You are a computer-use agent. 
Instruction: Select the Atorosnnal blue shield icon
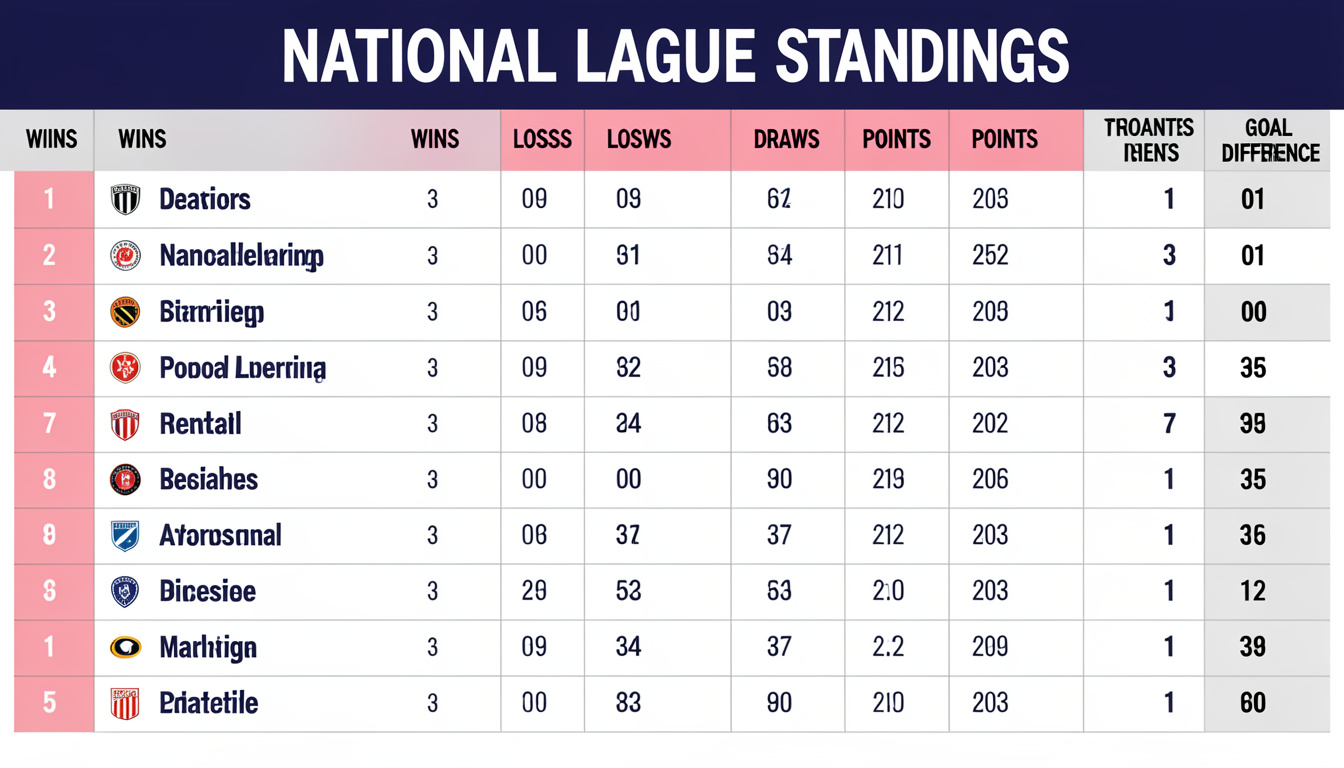pyautogui.click(x=125, y=536)
